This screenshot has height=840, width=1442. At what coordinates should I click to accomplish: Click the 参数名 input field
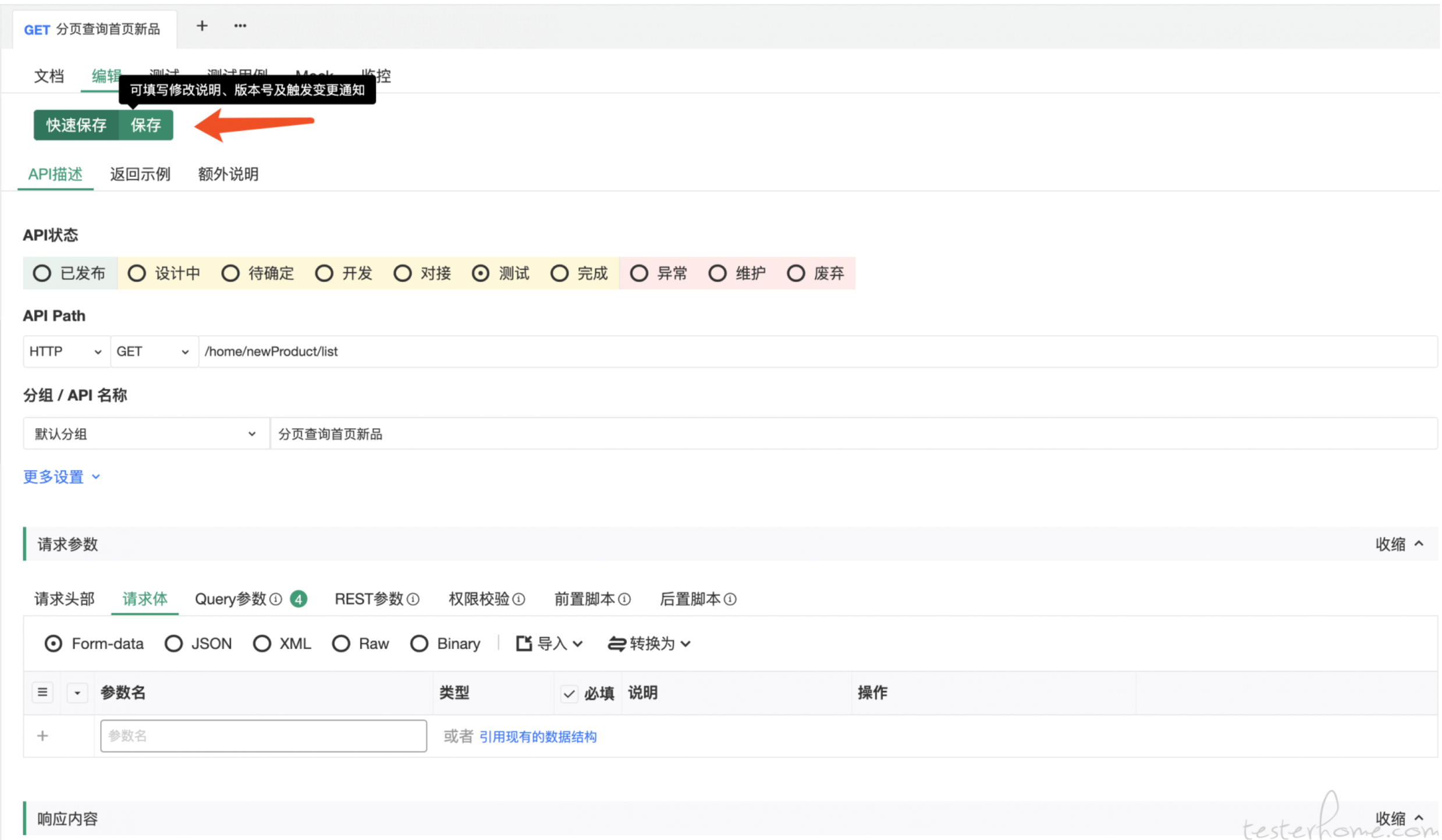[263, 736]
